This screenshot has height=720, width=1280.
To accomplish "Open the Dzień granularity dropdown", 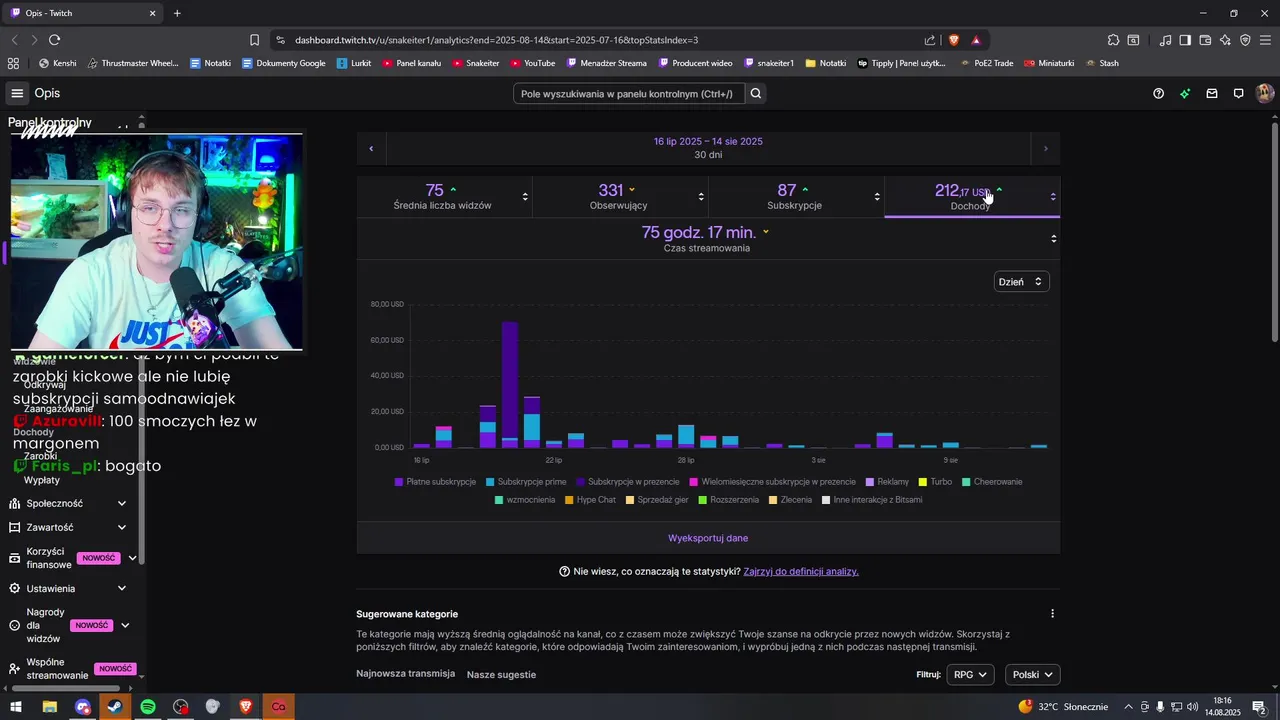I will point(1021,282).
